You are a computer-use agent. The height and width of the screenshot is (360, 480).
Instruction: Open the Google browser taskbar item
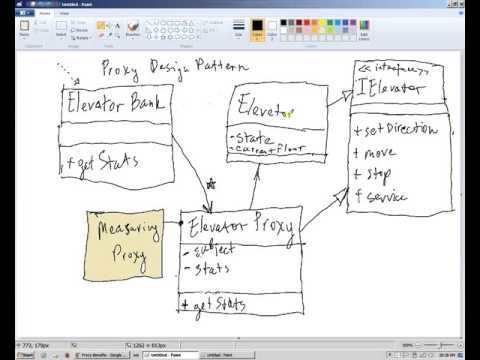tap(102, 355)
